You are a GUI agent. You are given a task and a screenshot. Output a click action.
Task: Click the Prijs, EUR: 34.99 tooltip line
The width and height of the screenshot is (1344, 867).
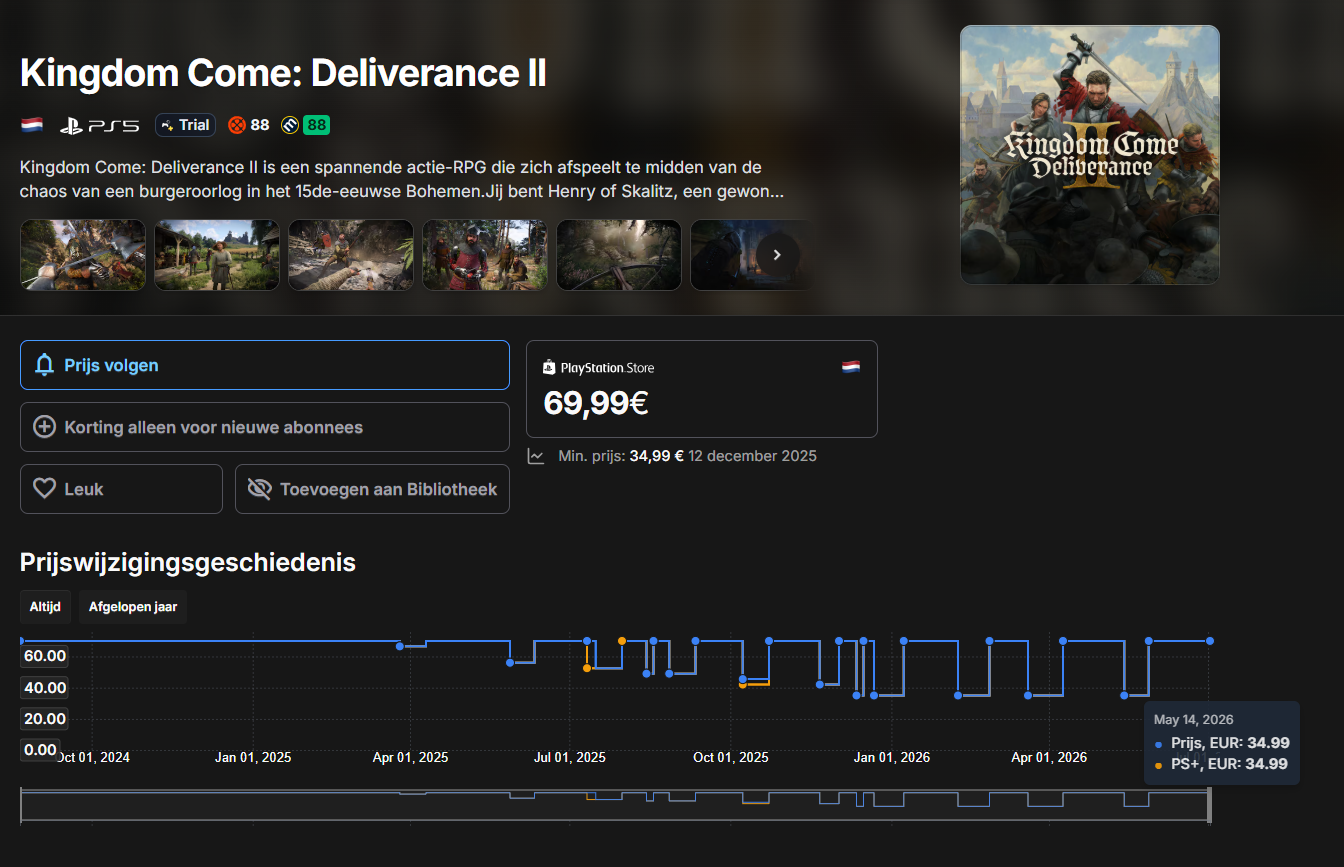[1222, 743]
